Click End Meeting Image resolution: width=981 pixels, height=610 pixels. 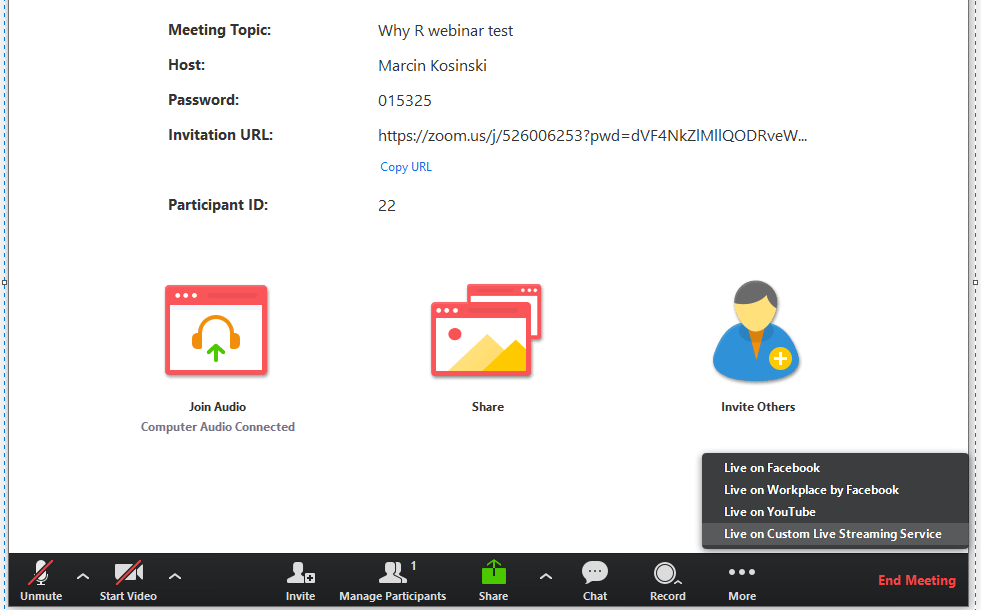click(917, 581)
